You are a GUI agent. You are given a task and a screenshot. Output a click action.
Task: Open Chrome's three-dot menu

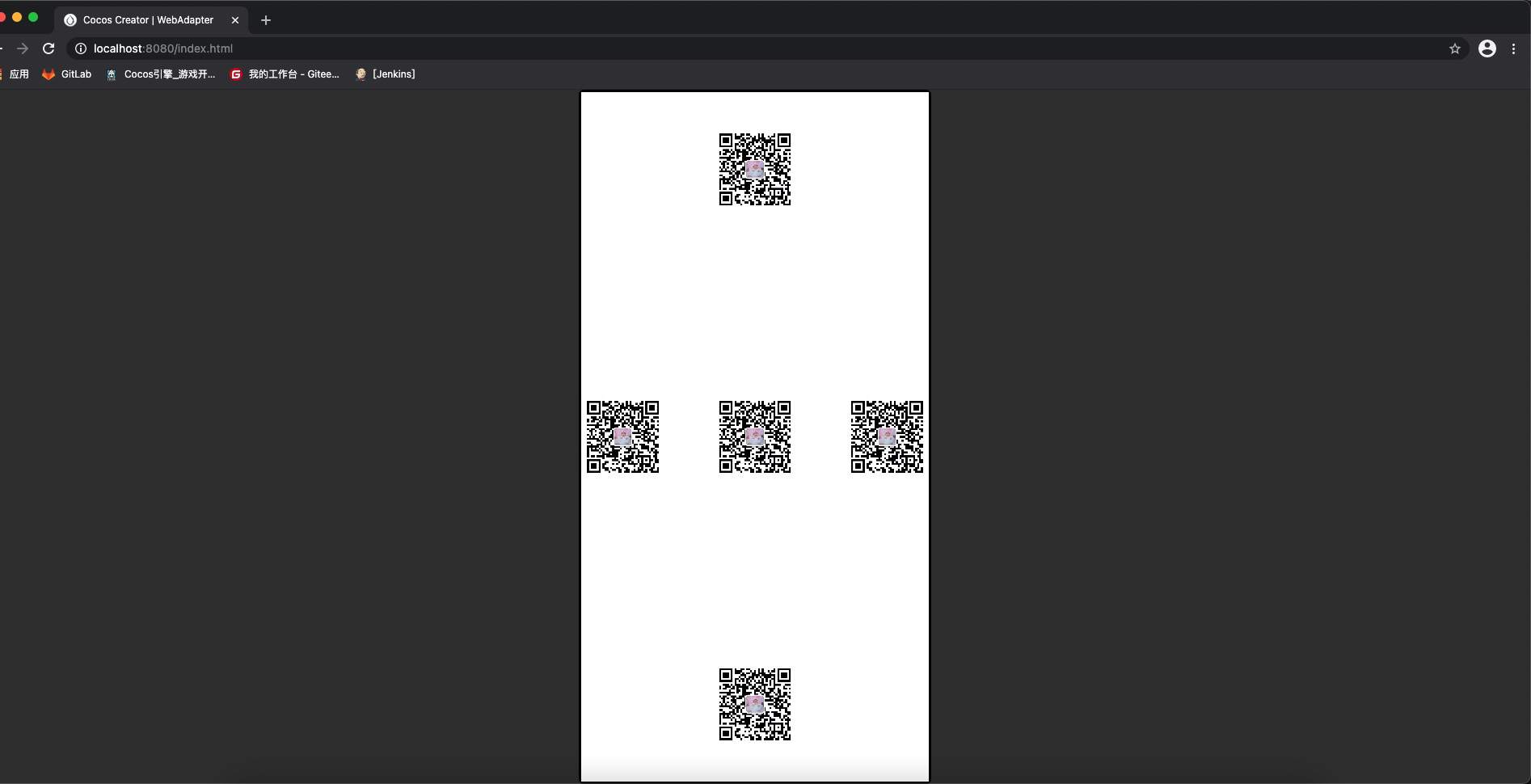point(1514,48)
